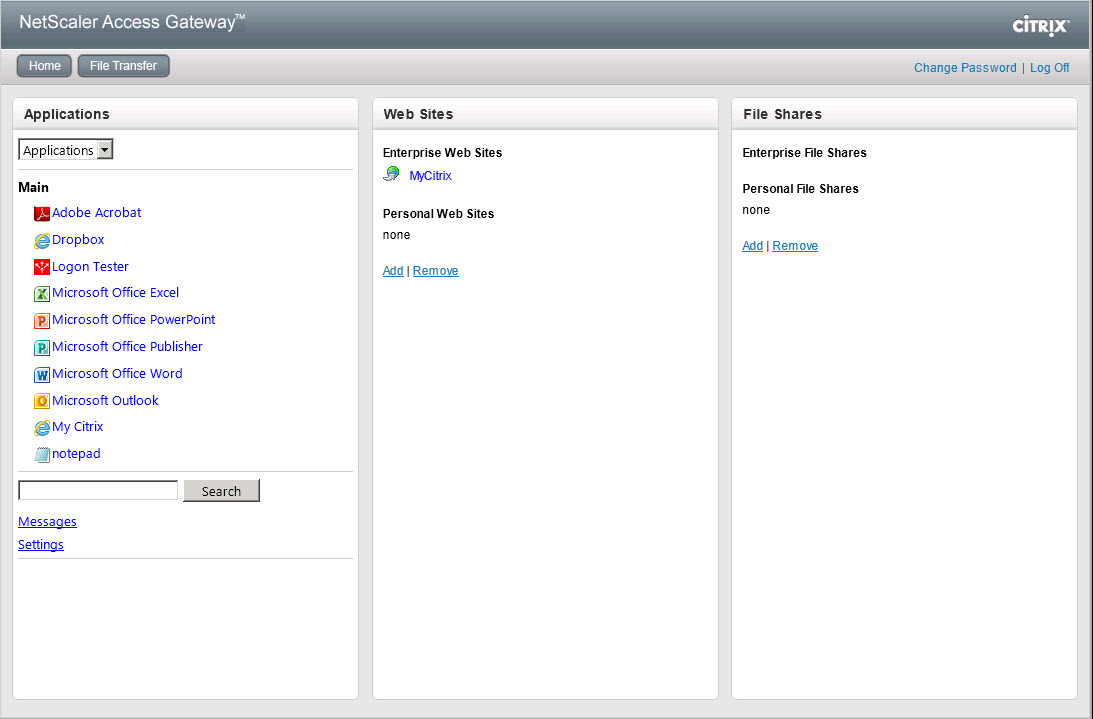Click the Logon Tester icon
The height and width of the screenshot is (719, 1093).
[x=42, y=267]
